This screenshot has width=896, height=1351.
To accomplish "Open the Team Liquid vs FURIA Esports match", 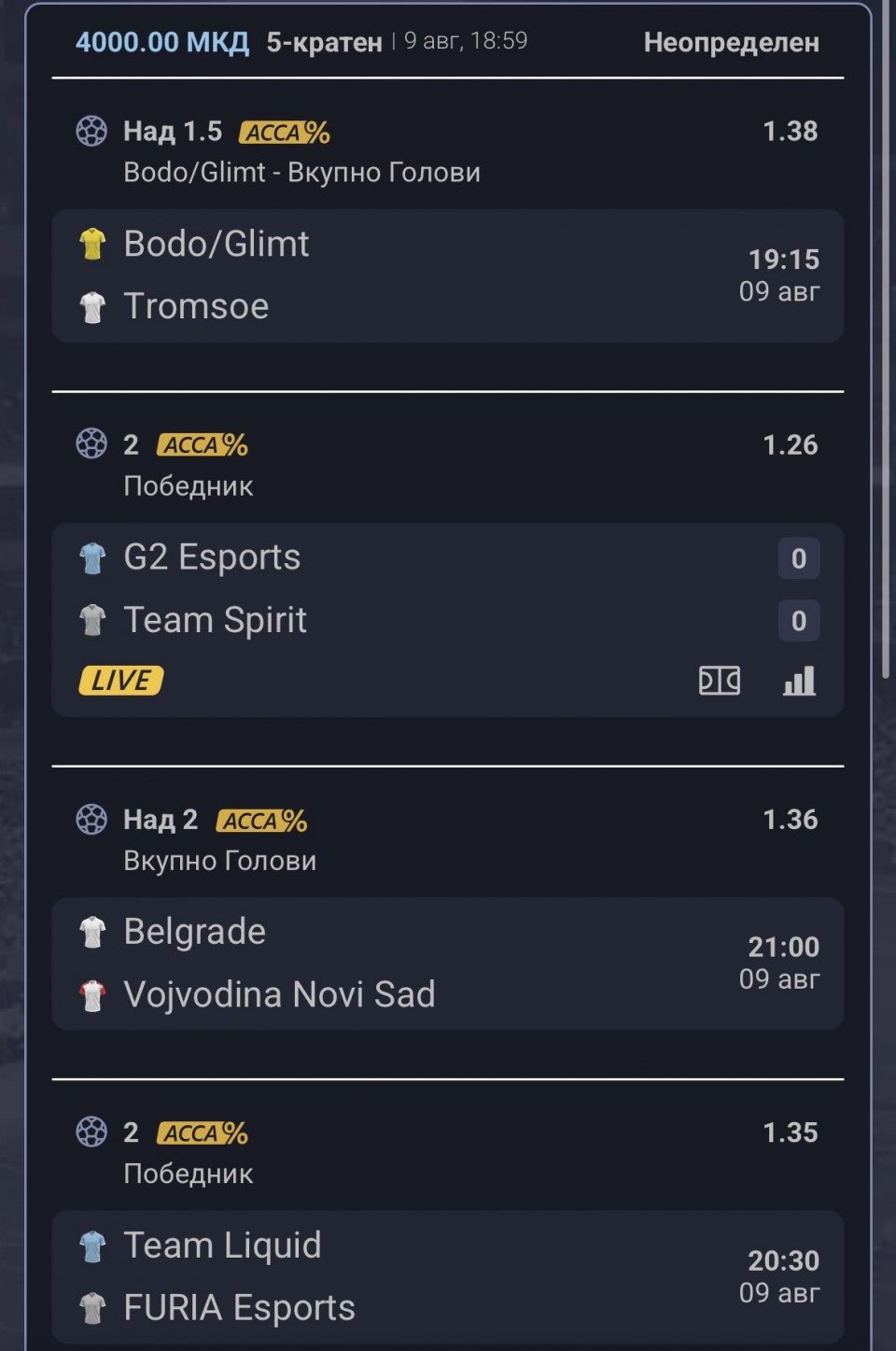I will pos(448,1276).
